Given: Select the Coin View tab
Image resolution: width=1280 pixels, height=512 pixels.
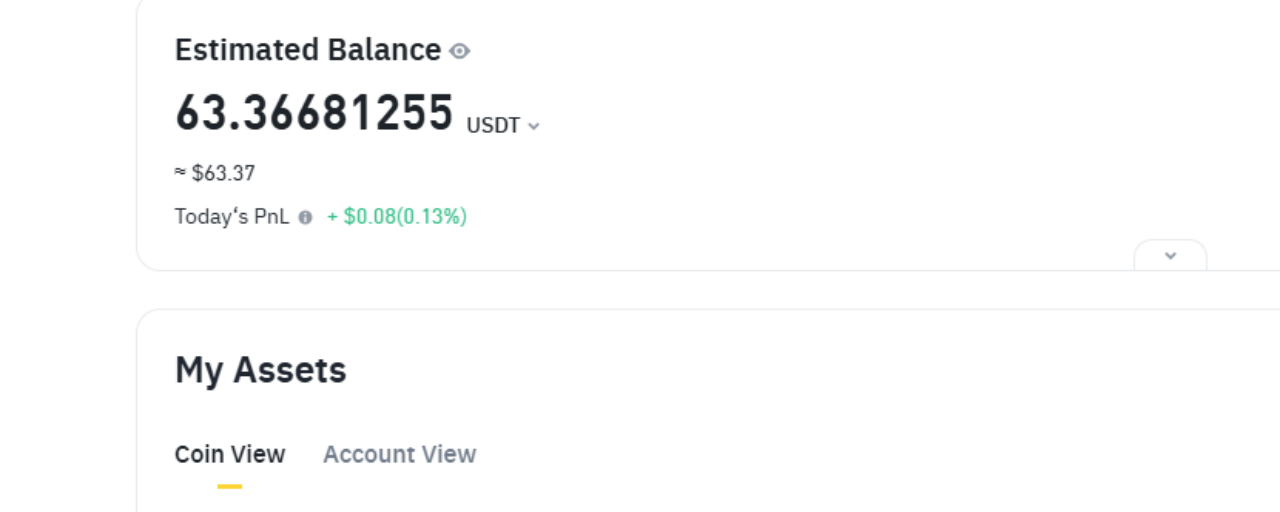Looking at the screenshot, I should pyautogui.click(x=230, y=454).
